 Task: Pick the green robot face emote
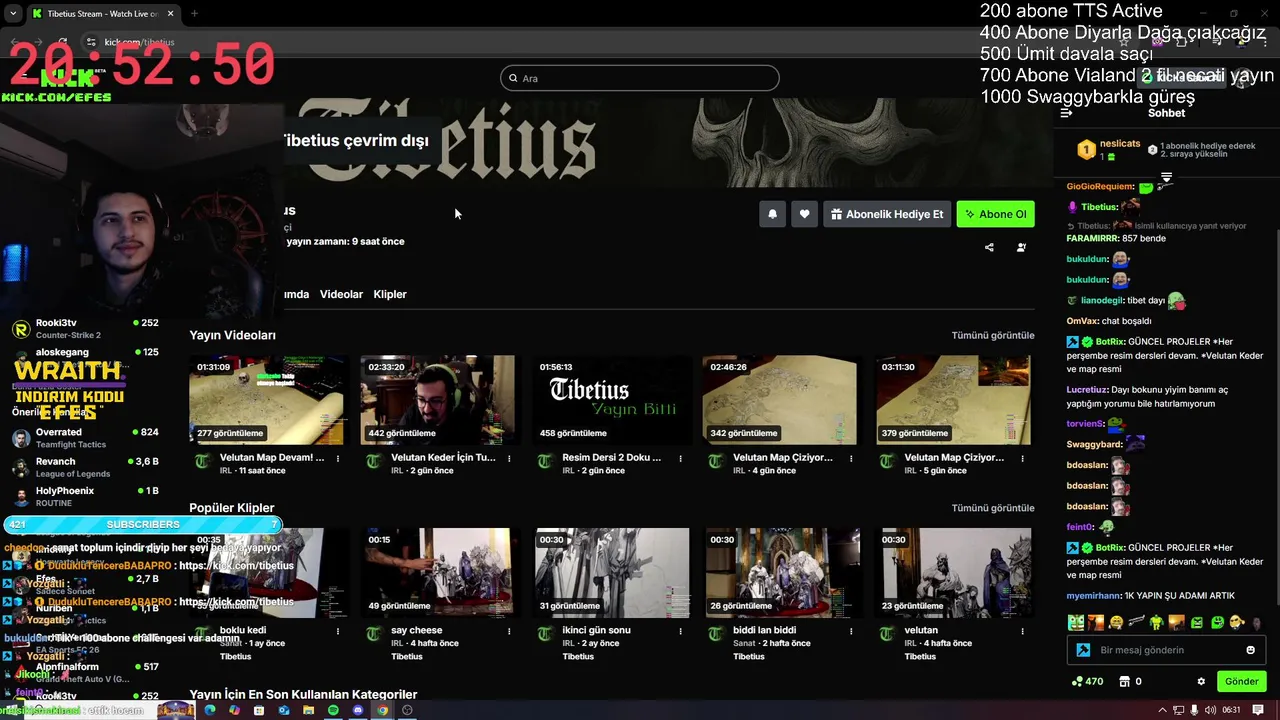(x=1075, y=622)
